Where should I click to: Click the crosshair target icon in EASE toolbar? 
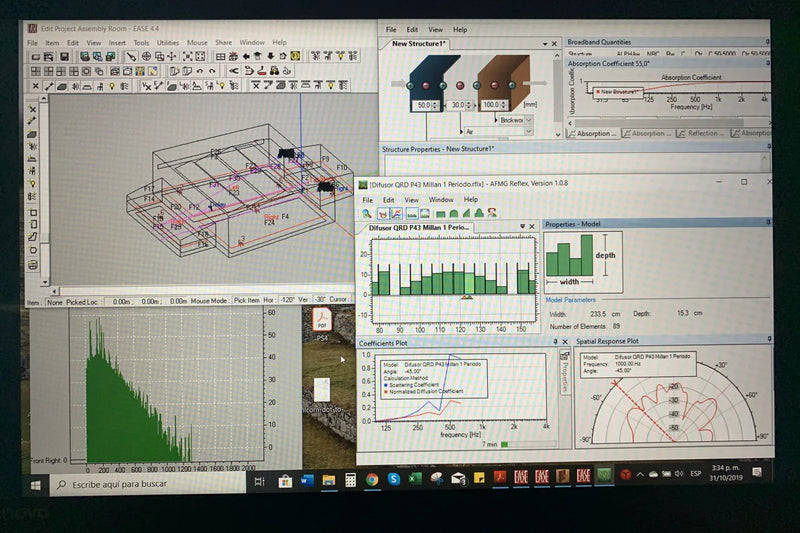pos(146,56)
